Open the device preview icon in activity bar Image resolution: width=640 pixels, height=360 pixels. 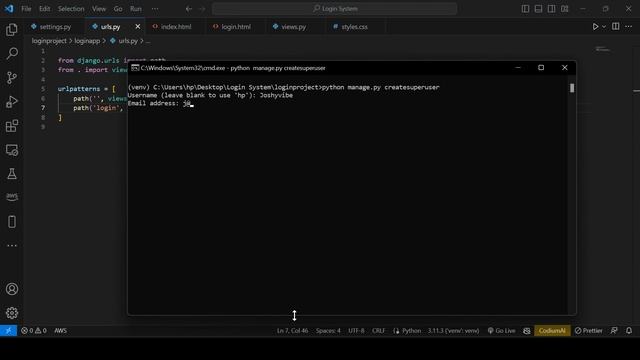pos(12,222)
